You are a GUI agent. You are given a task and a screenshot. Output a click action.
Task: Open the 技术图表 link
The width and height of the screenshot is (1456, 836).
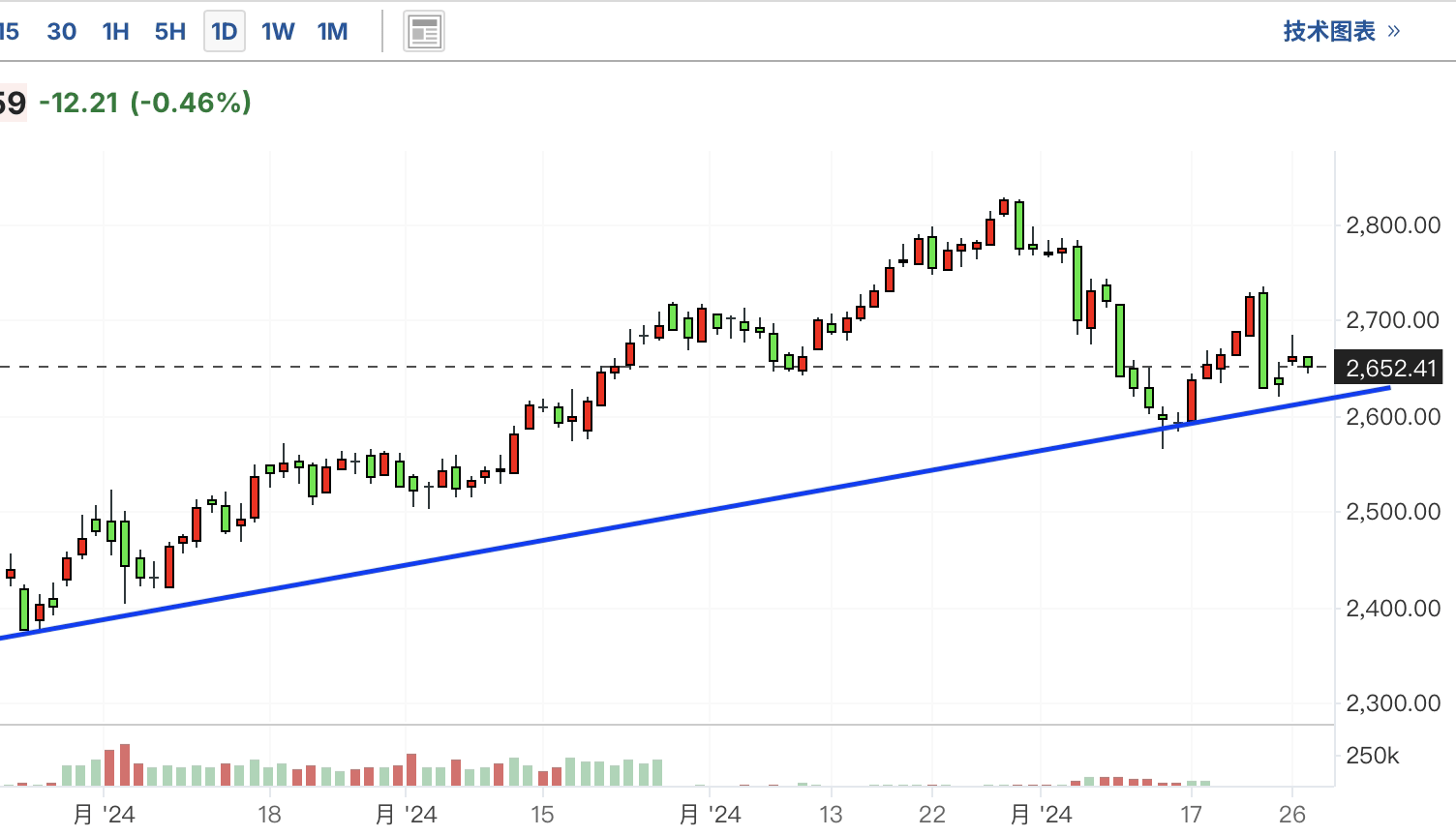(1342, 31)
